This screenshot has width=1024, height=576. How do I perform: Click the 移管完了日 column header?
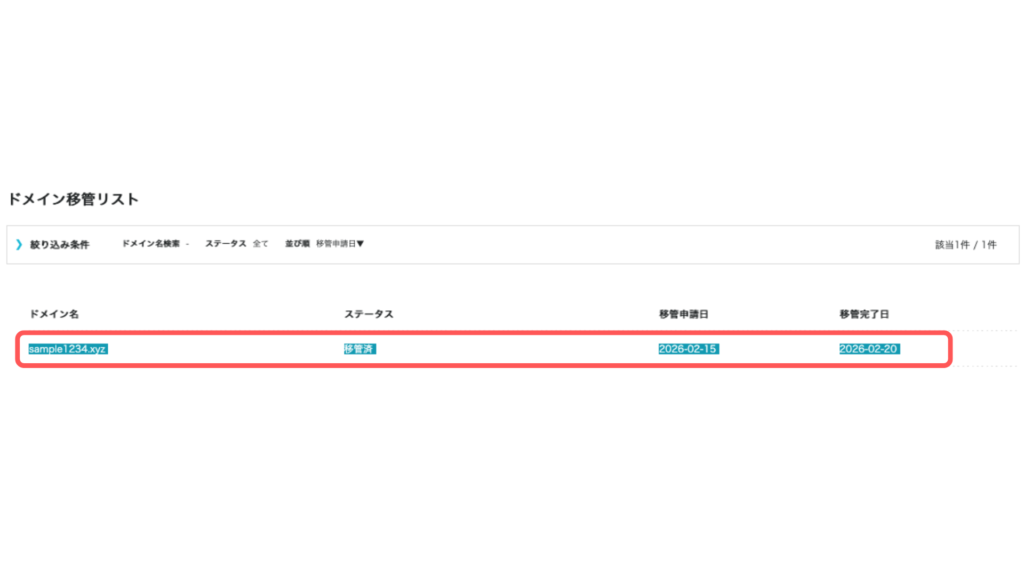pyautogui.click(x=864, y=314)
